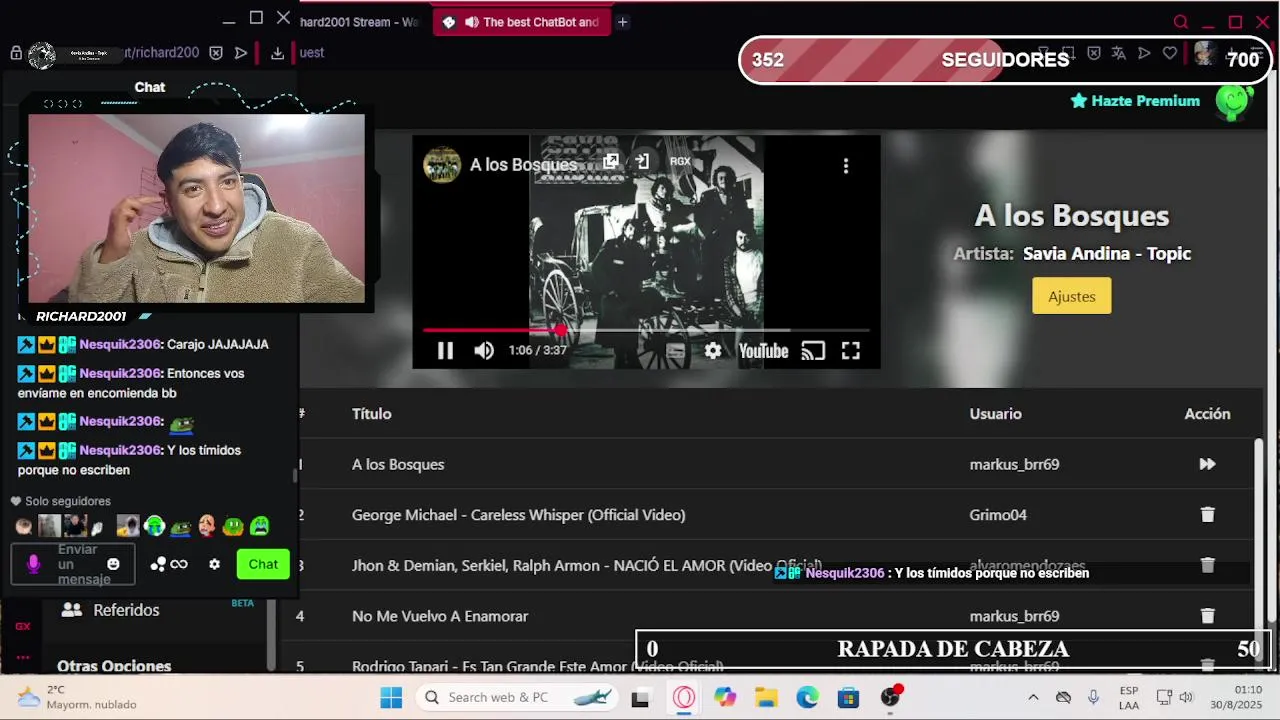The width and height of the screenshot is (1280, 720).
Task: Click the GX icon in browser sidebar
Action: coord(22,627)
